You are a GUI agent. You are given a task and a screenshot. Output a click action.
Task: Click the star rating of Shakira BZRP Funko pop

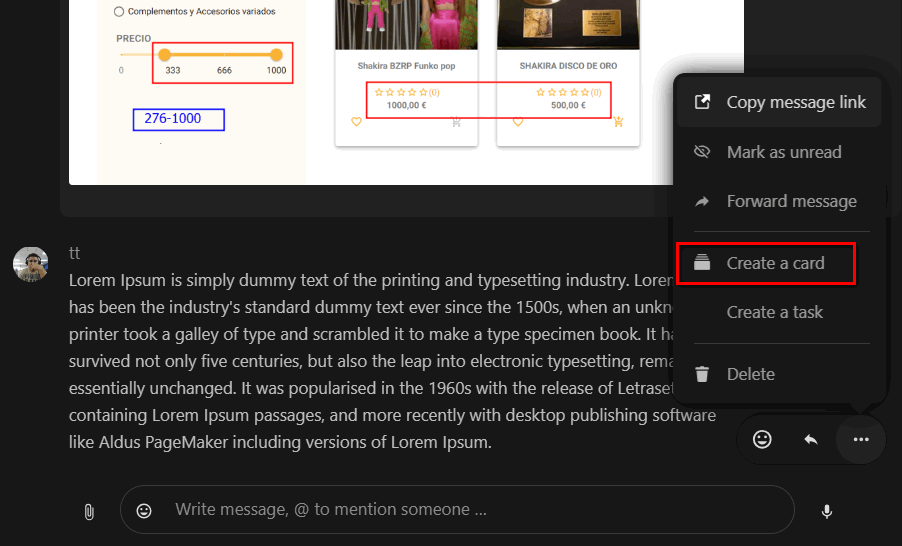pyautogui.click(x=407, y=92)
